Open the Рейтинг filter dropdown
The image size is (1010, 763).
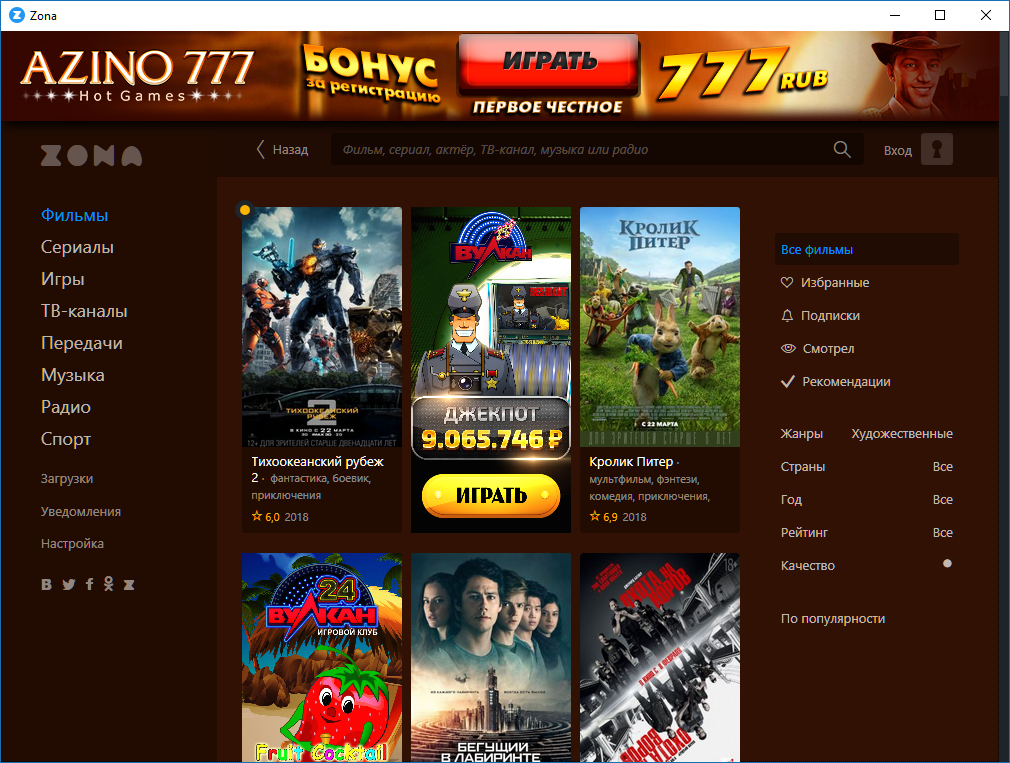click(866, 532)
